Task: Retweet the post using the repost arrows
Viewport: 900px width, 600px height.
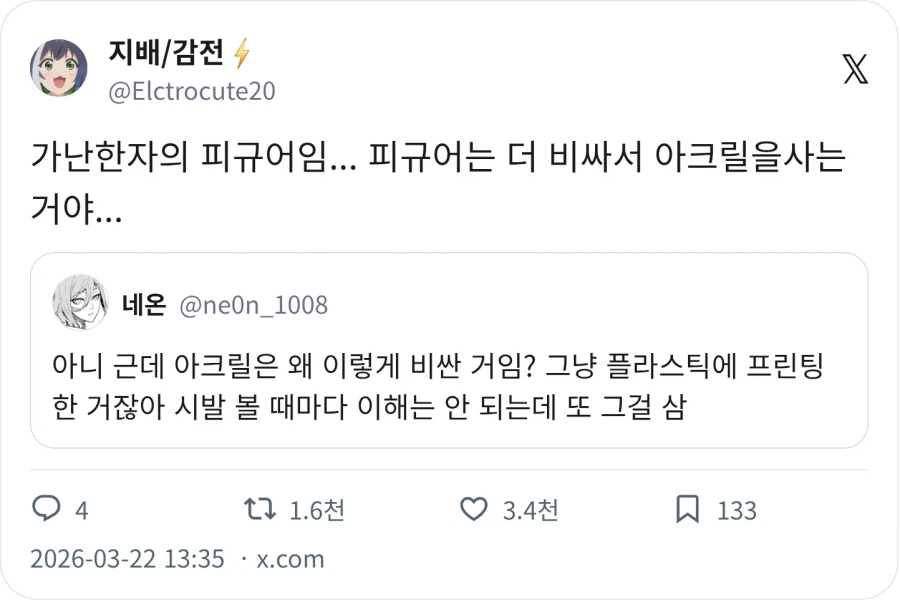Action: (x=258, y=510)
